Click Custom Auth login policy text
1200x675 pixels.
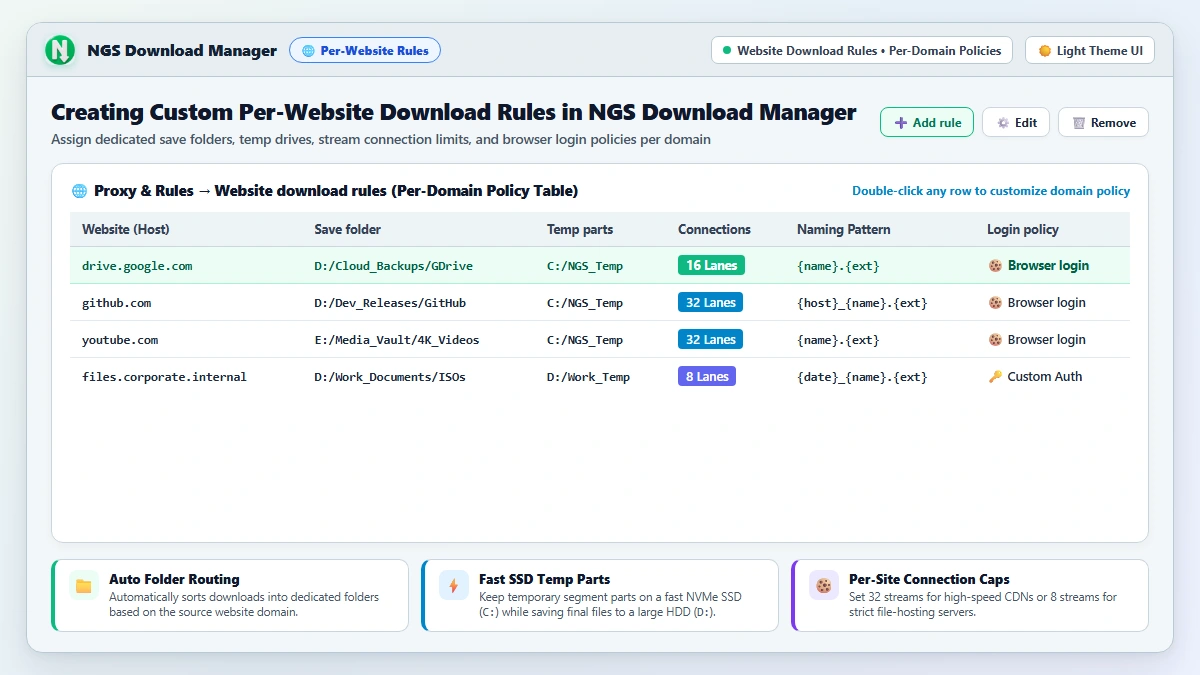(x=1045, y=377)
